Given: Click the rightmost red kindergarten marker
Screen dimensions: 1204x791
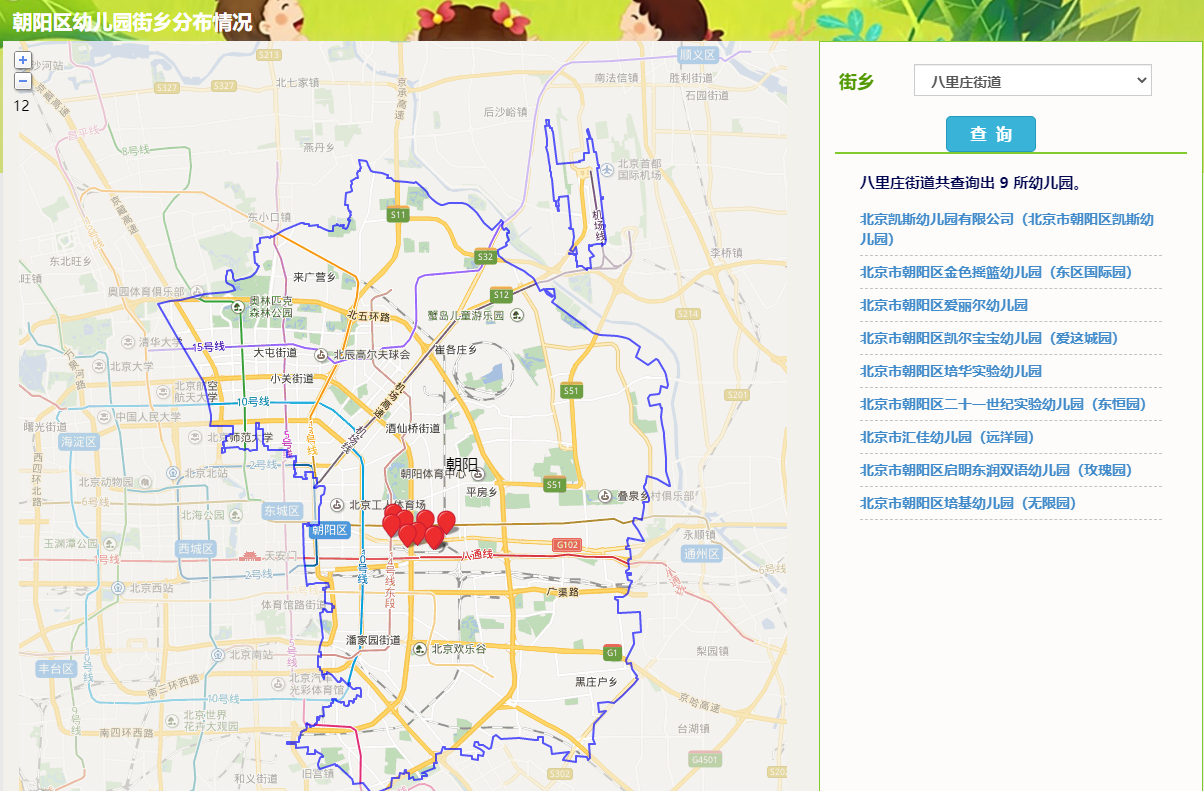Looking at the screenshot, I should tap(446, 520).
